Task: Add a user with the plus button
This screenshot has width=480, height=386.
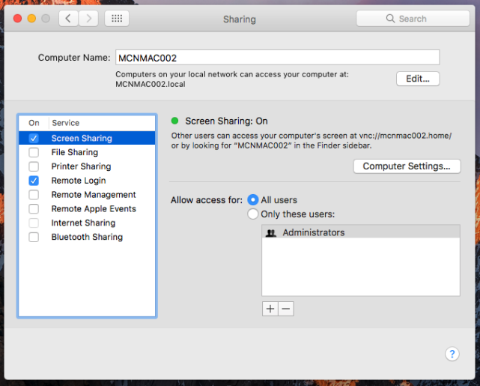Action: pyautogui.click(x=270, y=309)
